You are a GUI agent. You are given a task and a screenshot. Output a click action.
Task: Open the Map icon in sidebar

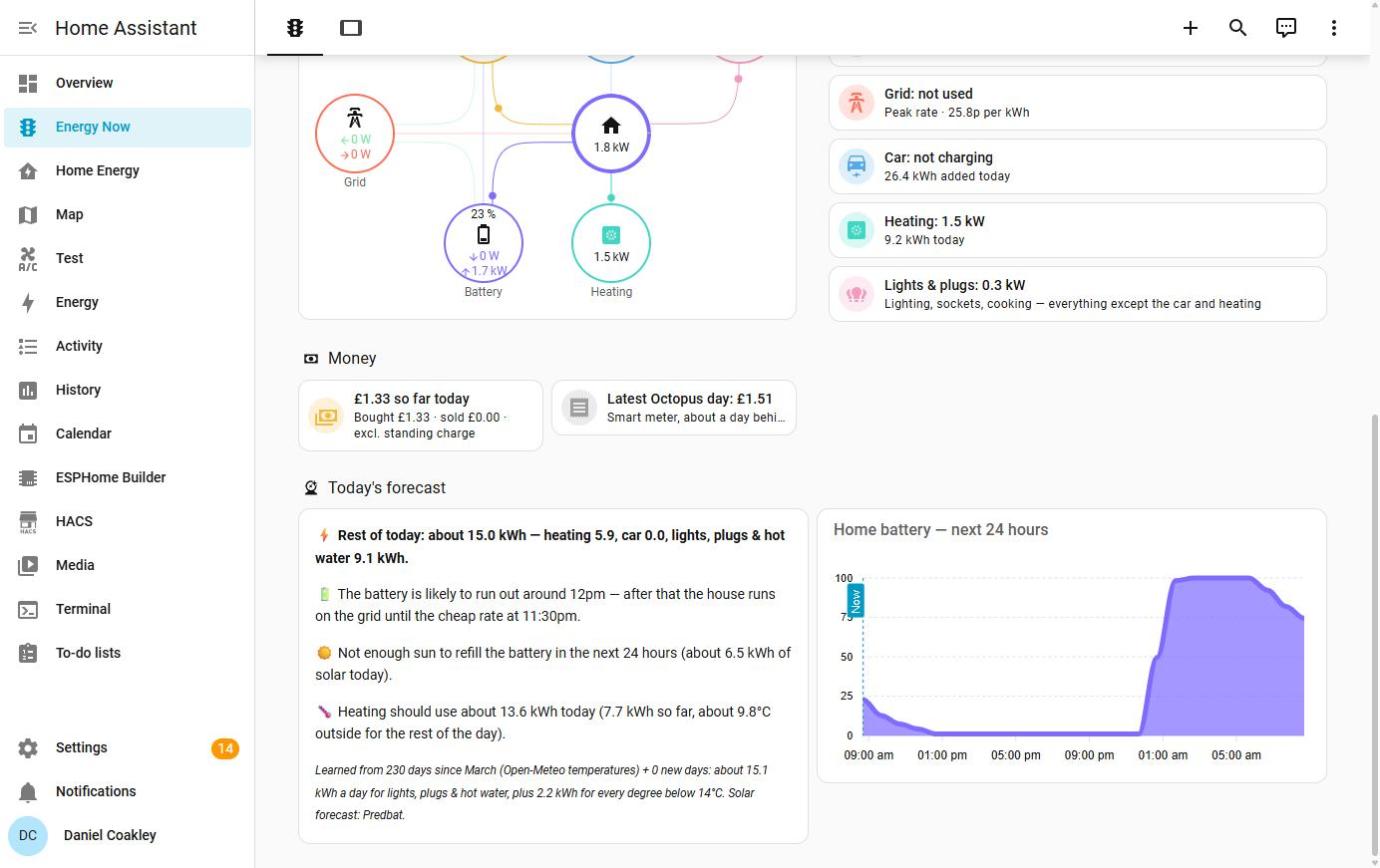(28, 215)
